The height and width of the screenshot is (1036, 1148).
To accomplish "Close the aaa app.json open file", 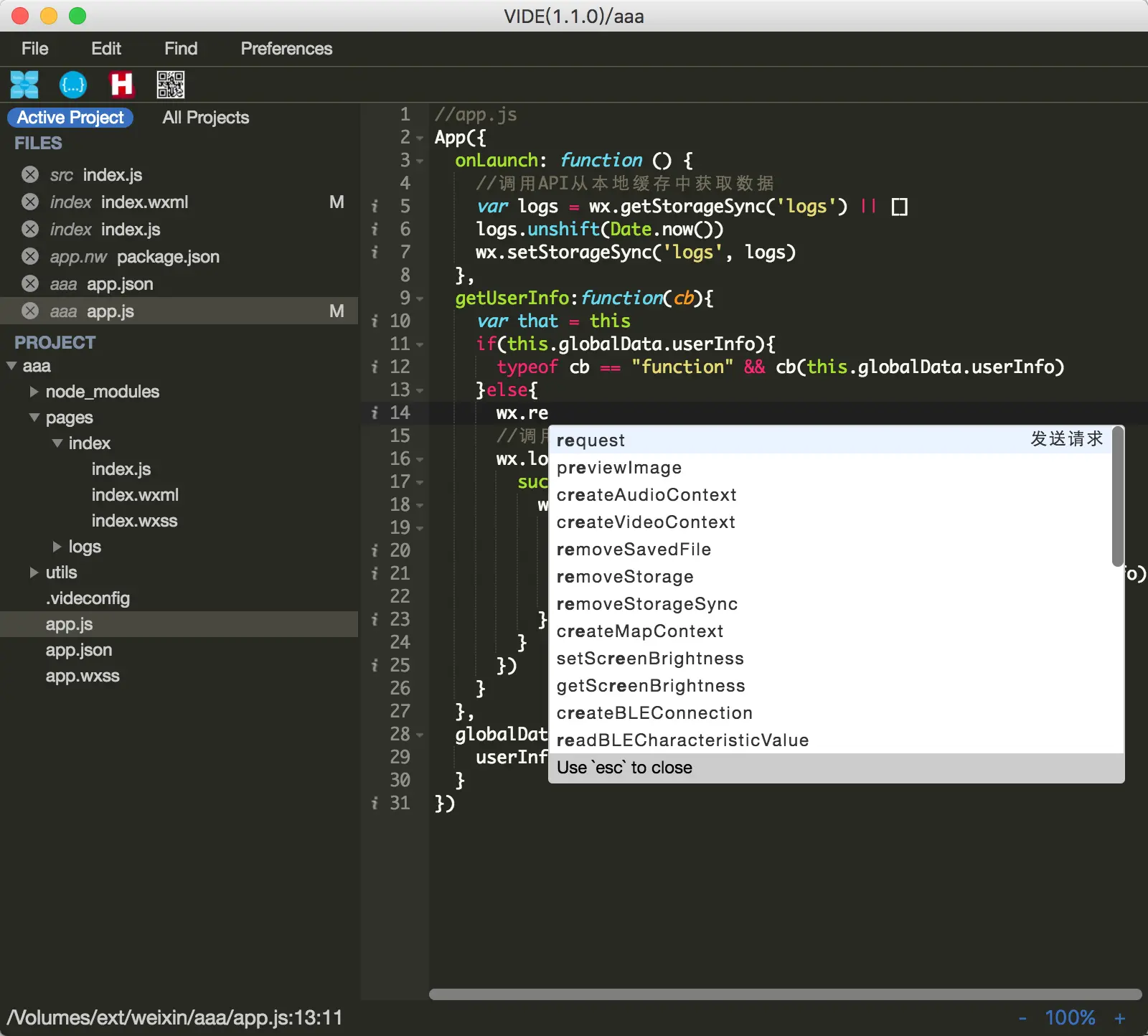I will pyautogui.click(x=30, y=283).
